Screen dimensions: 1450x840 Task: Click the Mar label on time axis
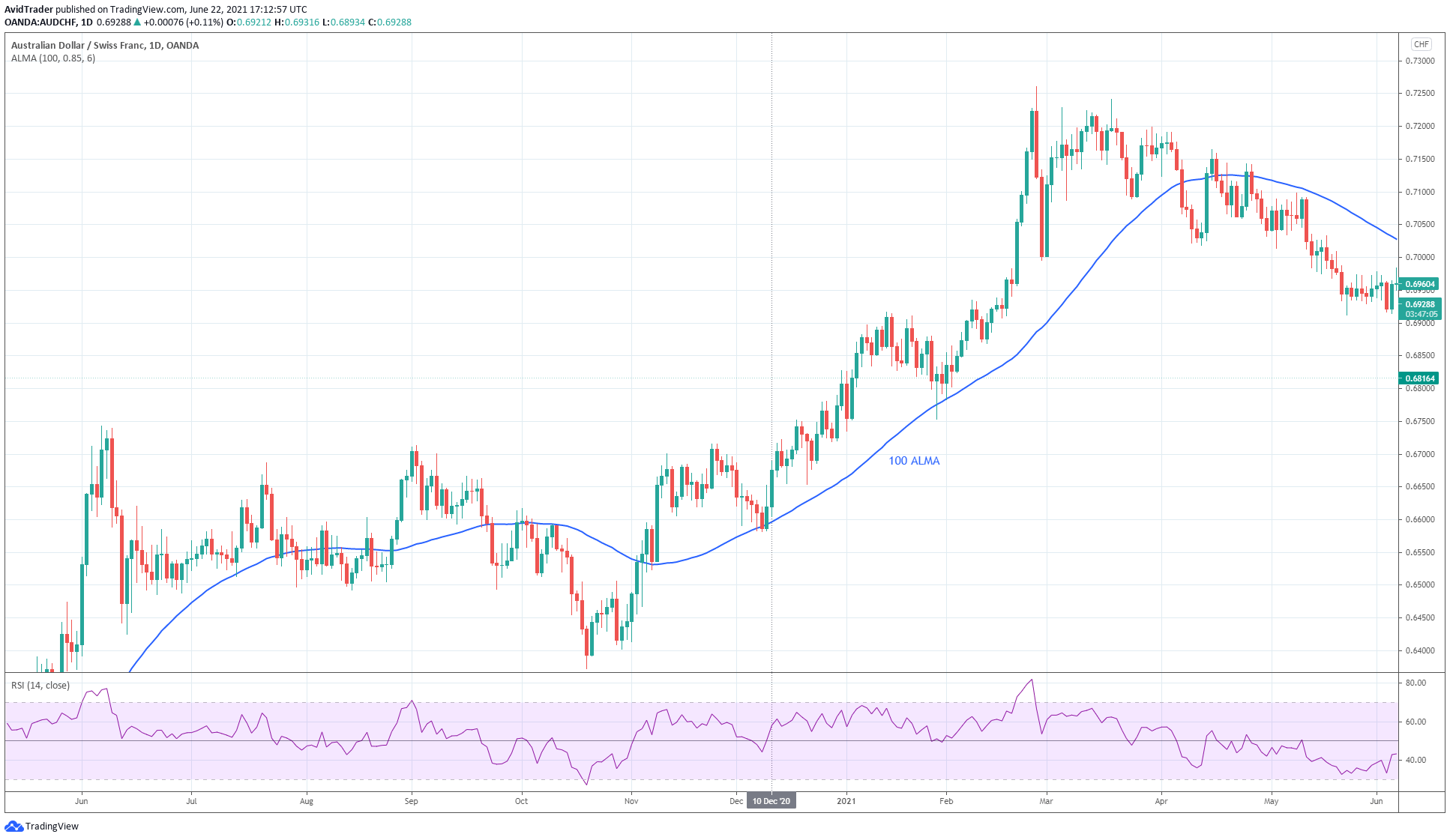point(1046,801)
